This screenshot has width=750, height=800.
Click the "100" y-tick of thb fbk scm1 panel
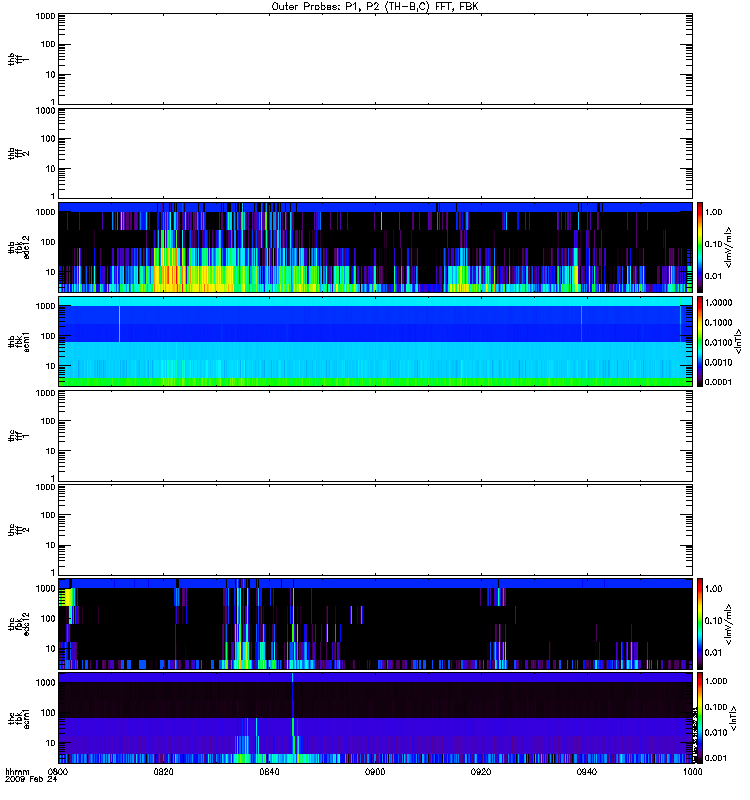click(x=48, y=336)
